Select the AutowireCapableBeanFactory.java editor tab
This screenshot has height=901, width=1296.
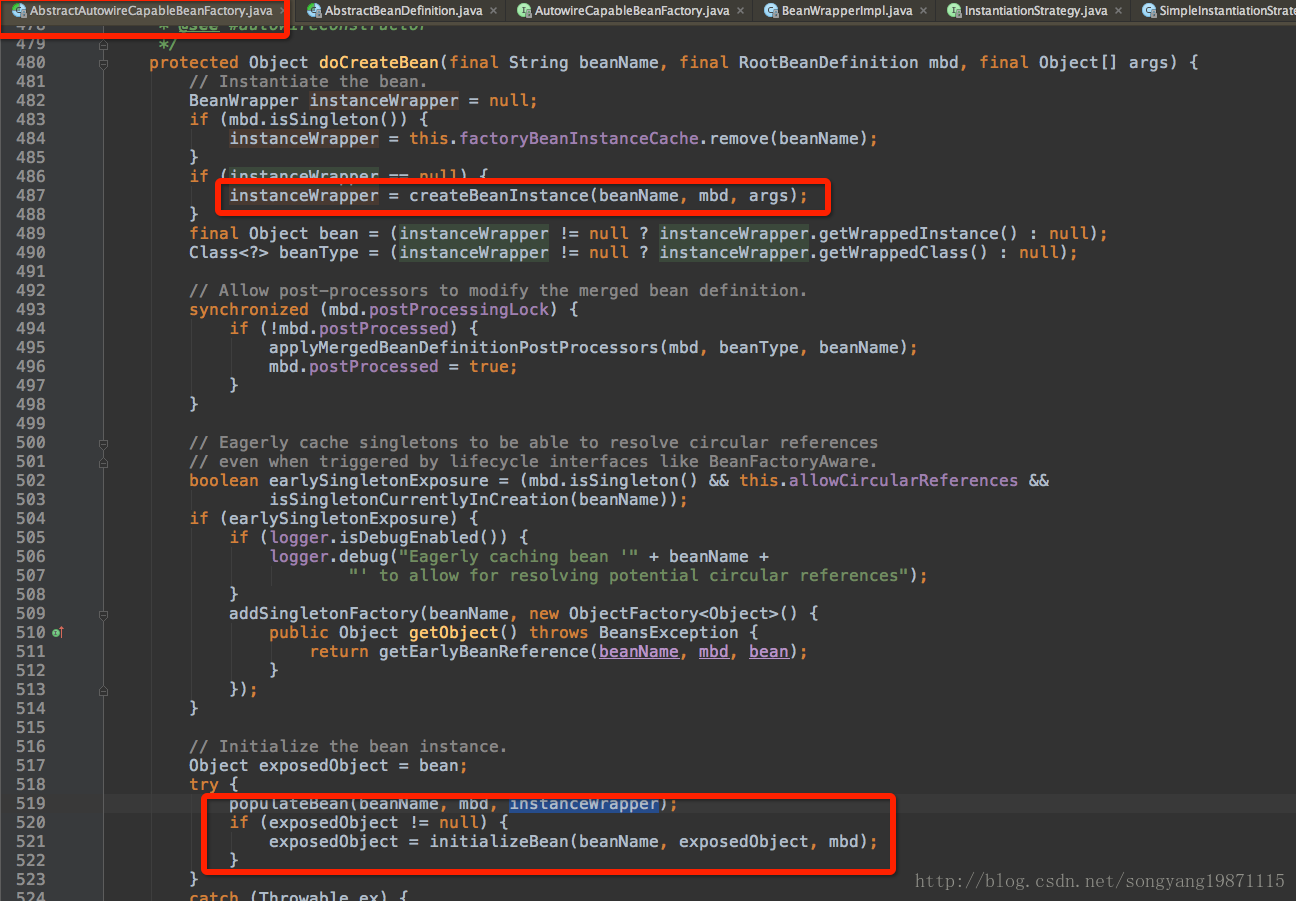pos(632,11)
